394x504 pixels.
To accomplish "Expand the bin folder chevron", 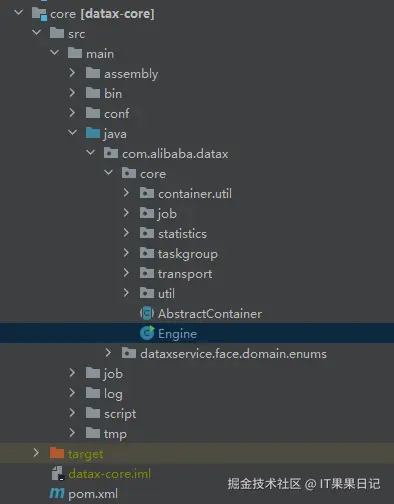I will pyautogui.click(x=72, y=93).
